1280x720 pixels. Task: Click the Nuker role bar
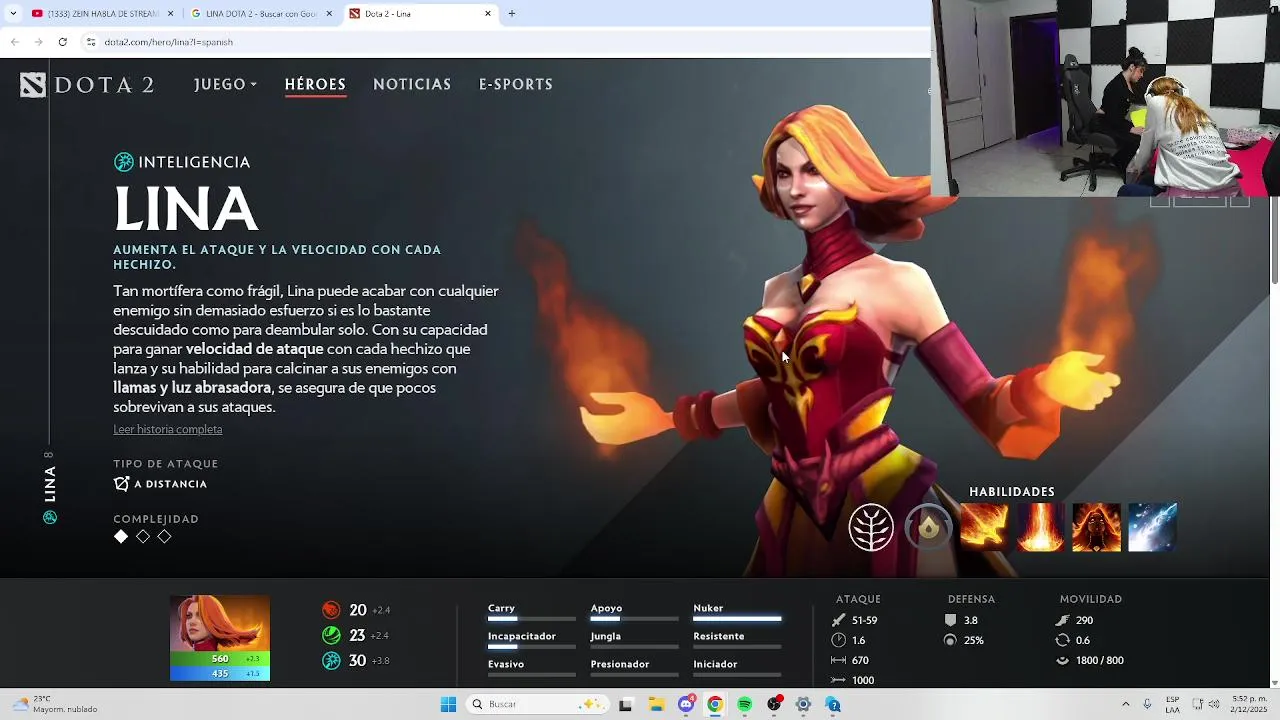tap(737, 620)
